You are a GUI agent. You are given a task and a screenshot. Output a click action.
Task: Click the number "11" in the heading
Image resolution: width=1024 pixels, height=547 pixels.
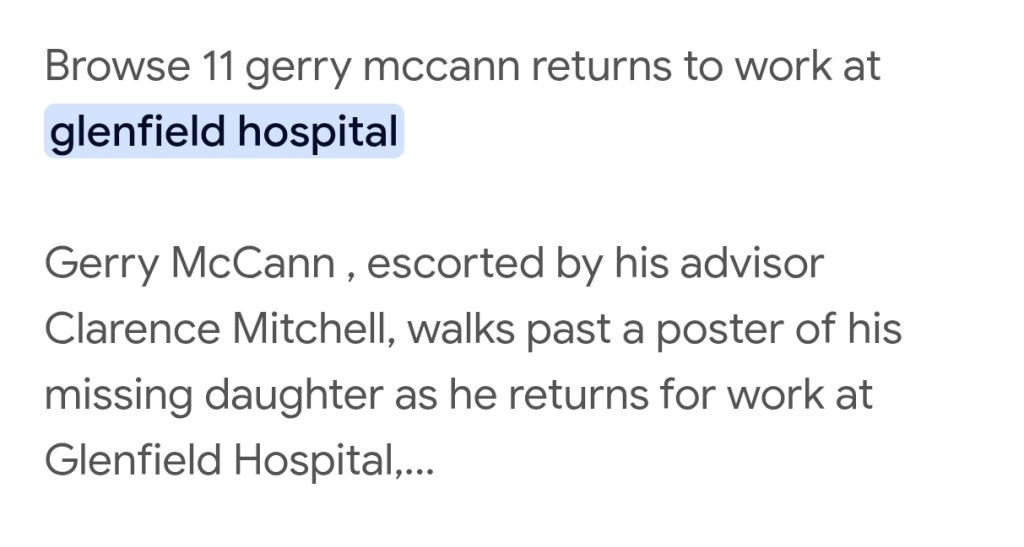click(x=216, y=67)
